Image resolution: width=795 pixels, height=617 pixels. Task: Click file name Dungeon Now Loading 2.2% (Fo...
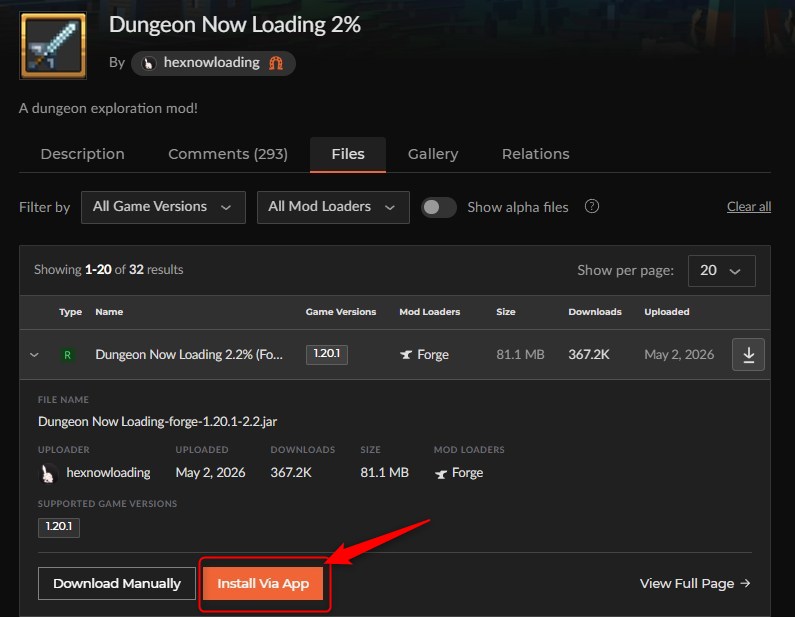[x=189, y=354]
